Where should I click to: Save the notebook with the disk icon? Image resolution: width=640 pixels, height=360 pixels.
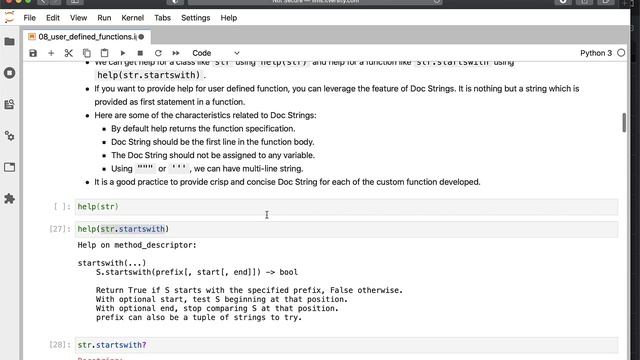(x=33, y=53)
